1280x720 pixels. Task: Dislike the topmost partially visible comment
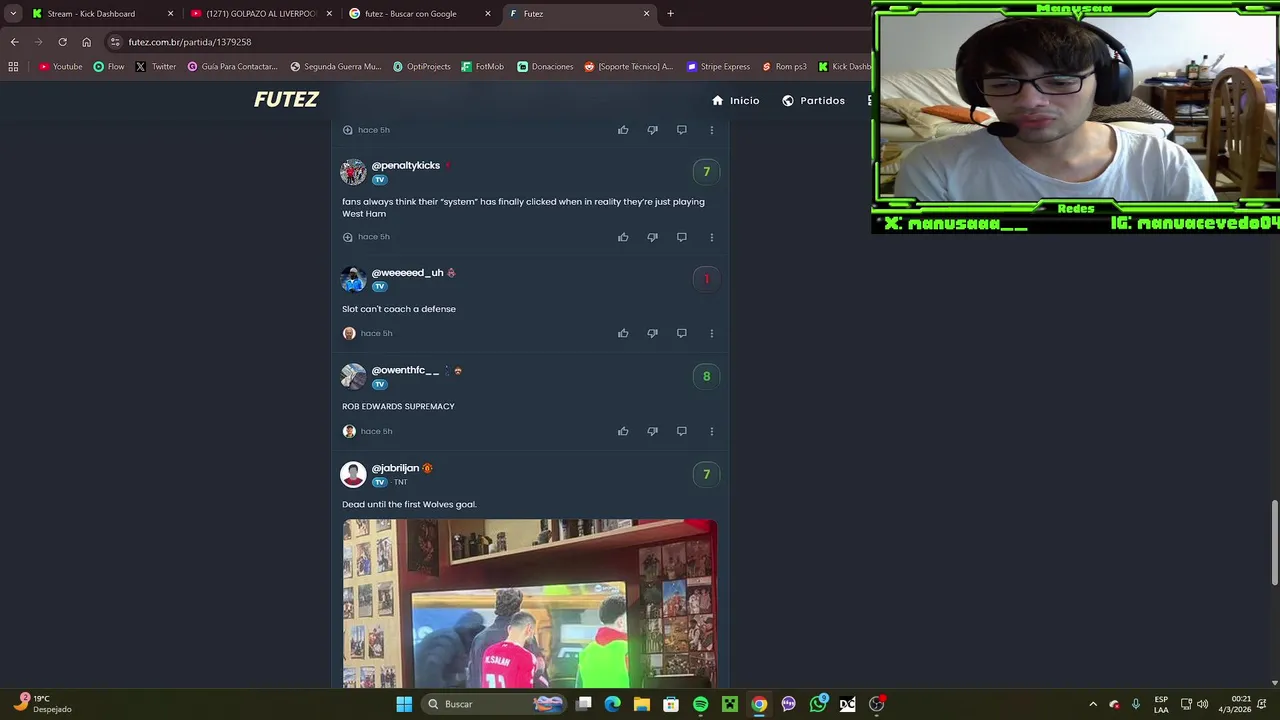tap(652, 130)
